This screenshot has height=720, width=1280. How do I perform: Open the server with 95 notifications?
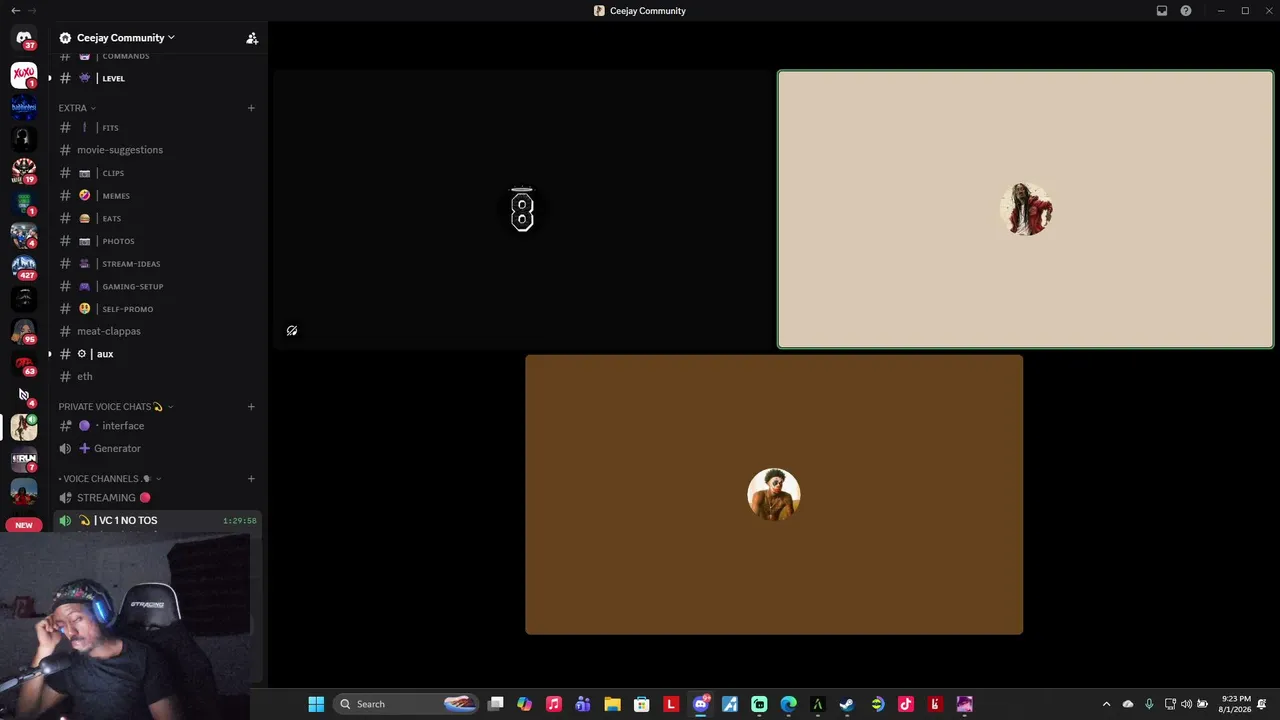coord(24,331)
